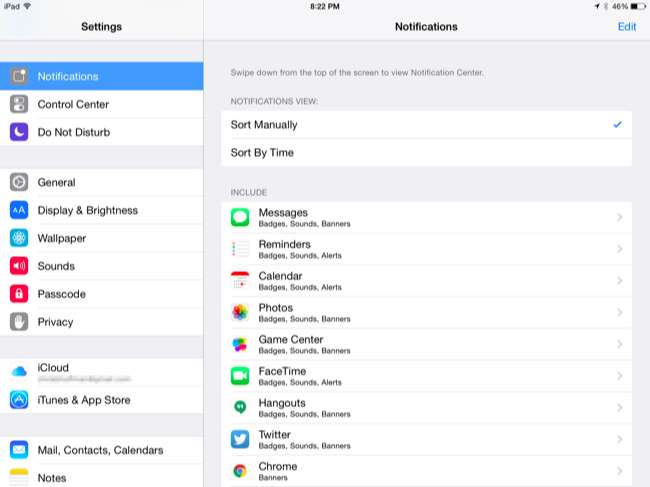Open Reminders row disclosure chevron
The height and width of the screenshot is (487, 650).
[620, 249]
